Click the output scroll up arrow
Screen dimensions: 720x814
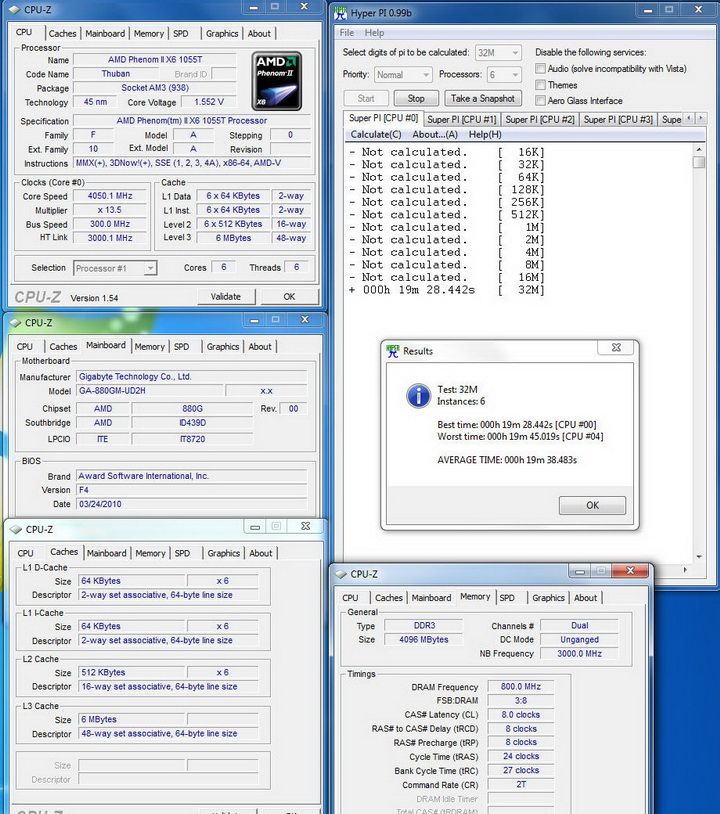pos(699,150)
